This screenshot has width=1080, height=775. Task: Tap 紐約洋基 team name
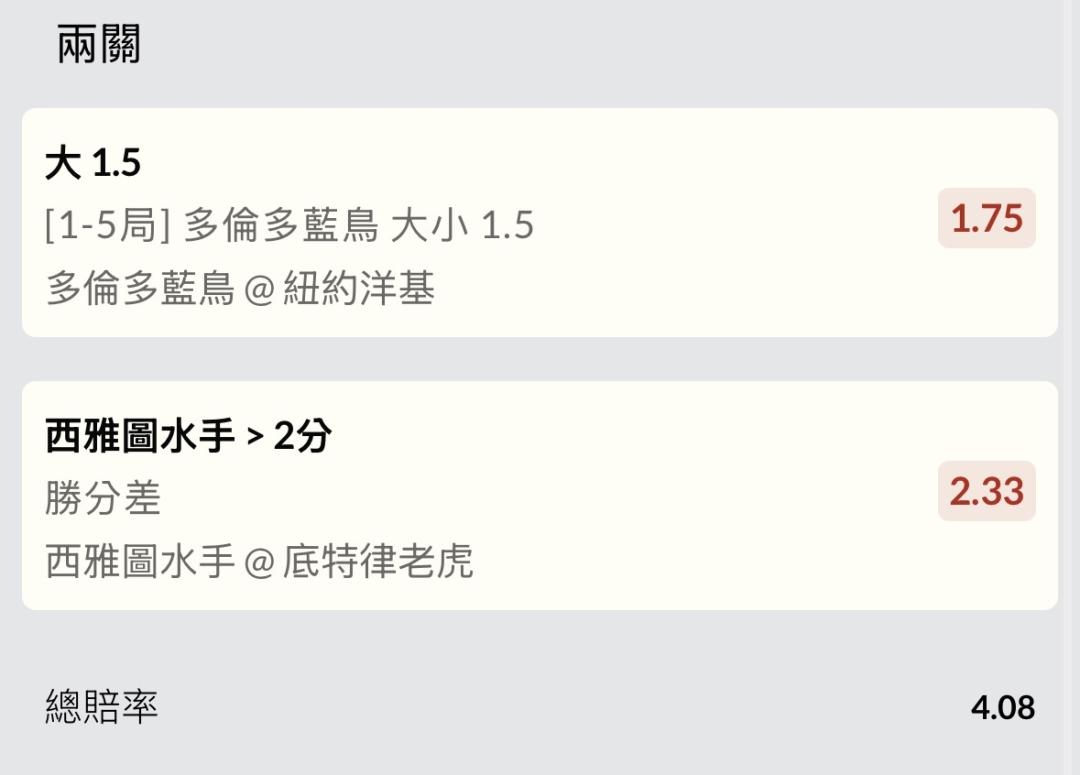pos(359,290)
